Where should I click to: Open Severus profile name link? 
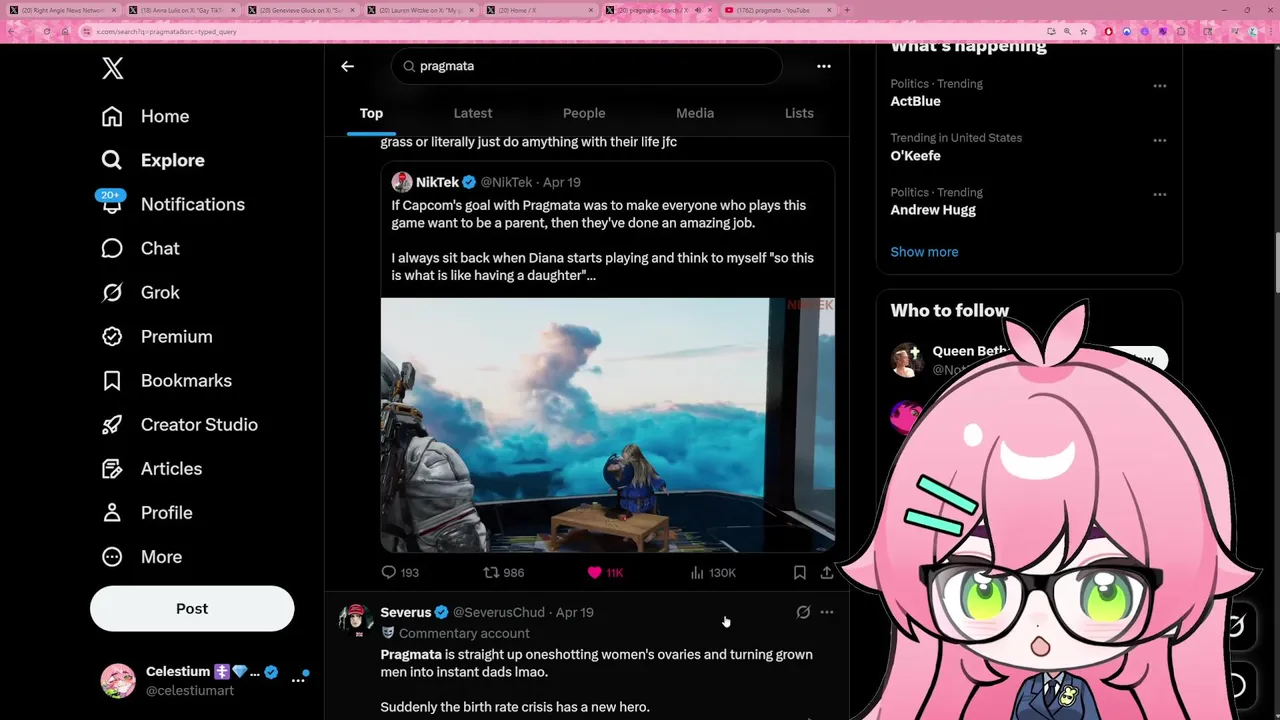(x=406, y=612)
